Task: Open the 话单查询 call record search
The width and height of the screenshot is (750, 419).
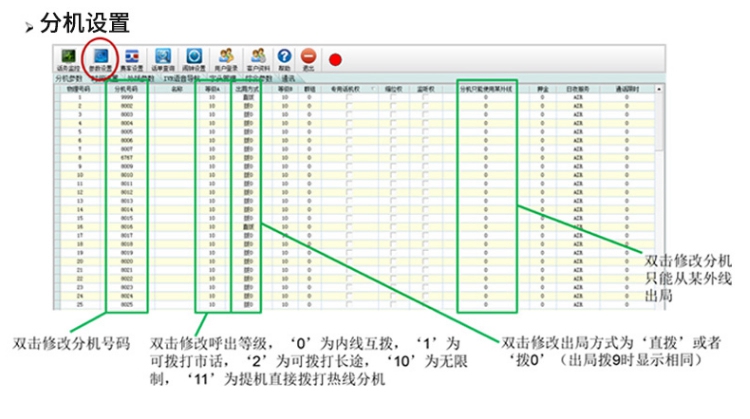Action: point(162,58)
